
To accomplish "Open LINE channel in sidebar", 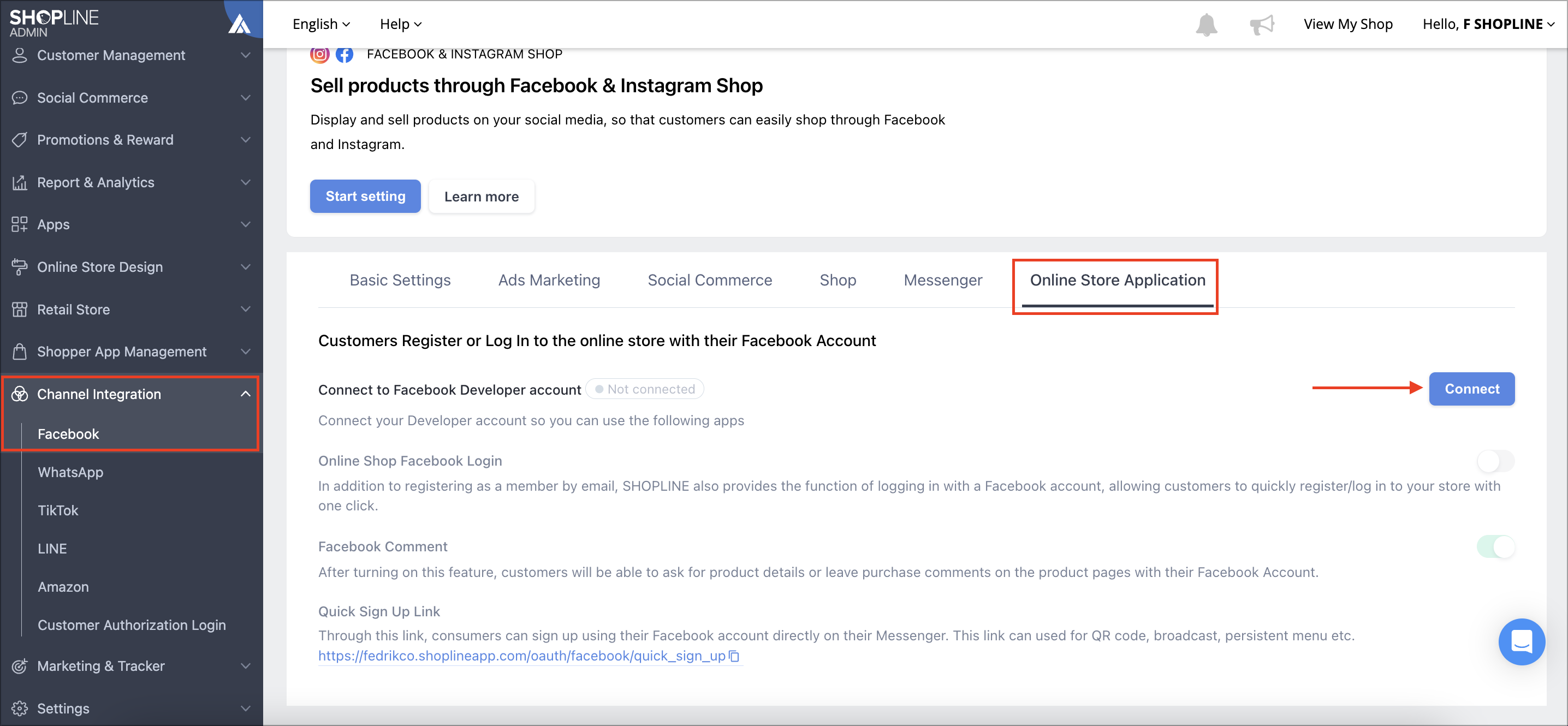I will click(x=52, y=549).
